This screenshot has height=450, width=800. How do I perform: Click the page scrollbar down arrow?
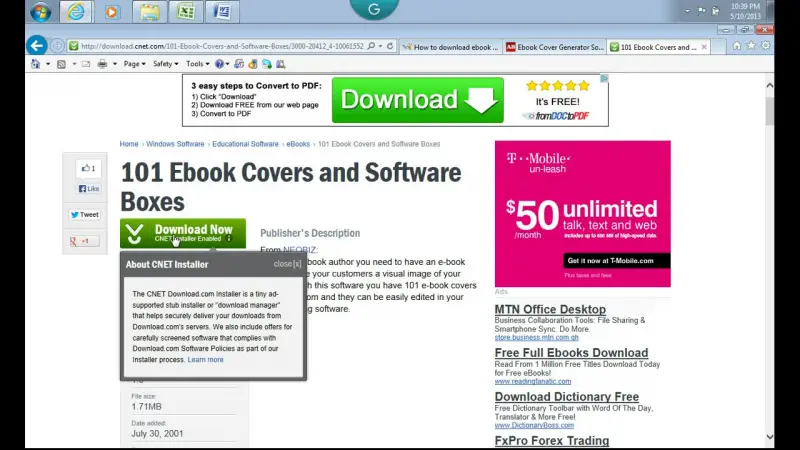[769, 437]
